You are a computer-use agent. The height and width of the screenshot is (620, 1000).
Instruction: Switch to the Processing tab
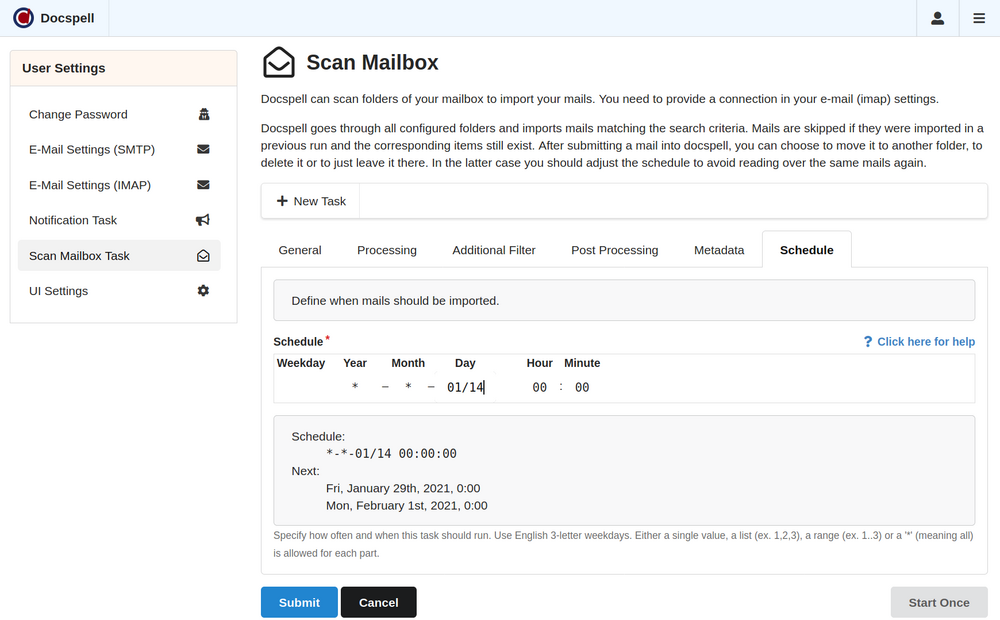pos(387,250)
